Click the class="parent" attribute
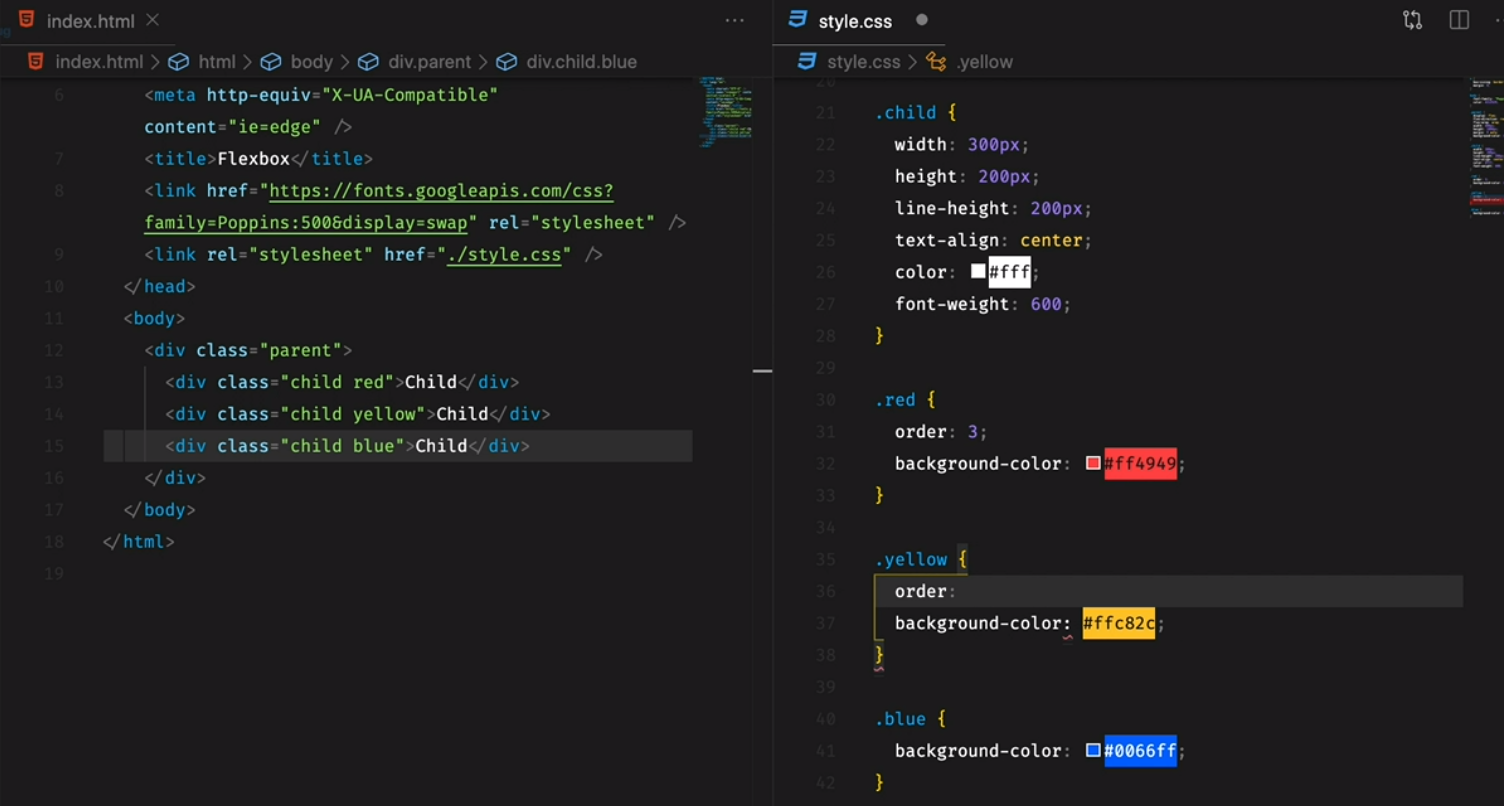The width and height of the screenshot is (1504, 806). click(x=269, y=350)
